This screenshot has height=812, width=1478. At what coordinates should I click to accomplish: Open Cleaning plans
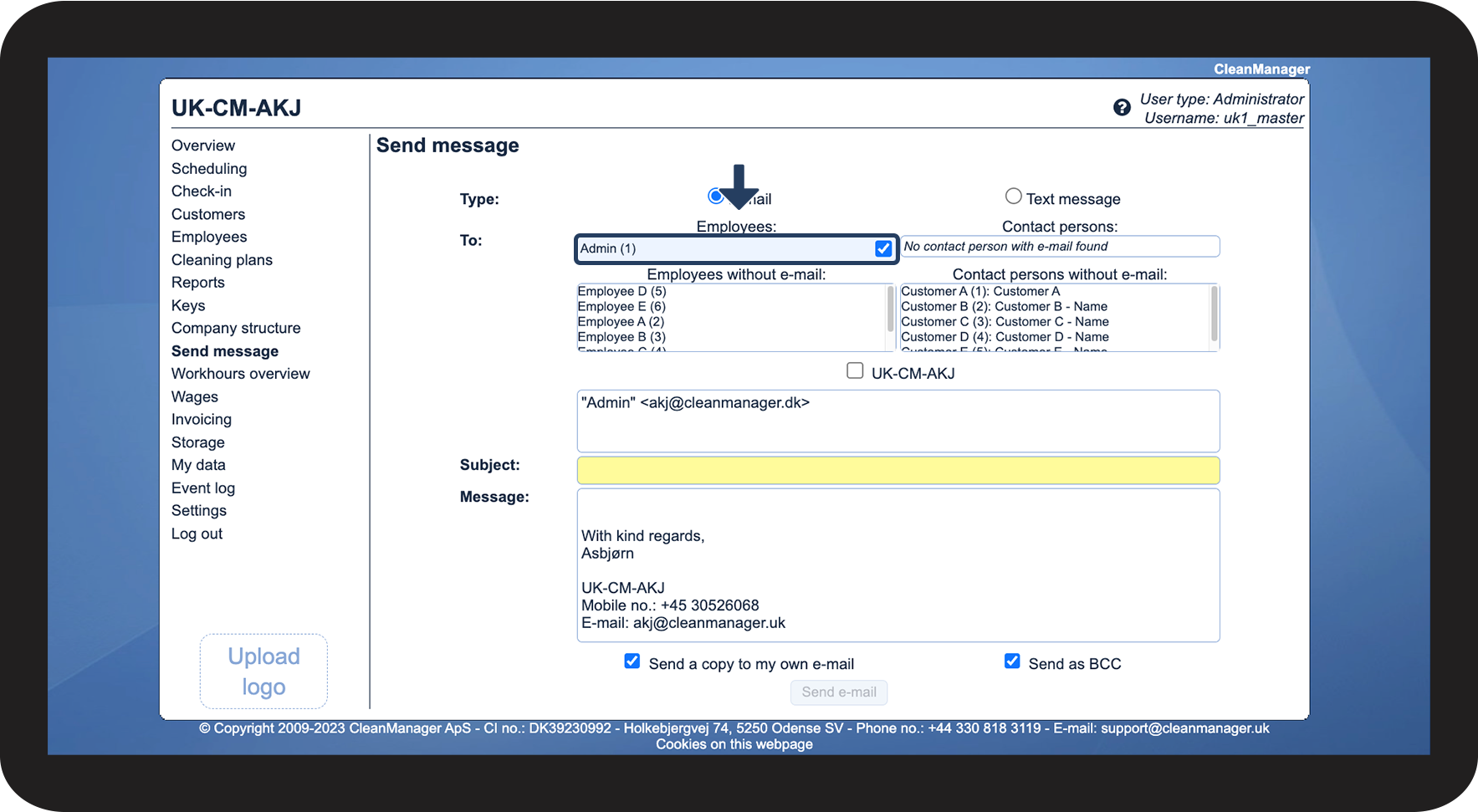(222, 260)
